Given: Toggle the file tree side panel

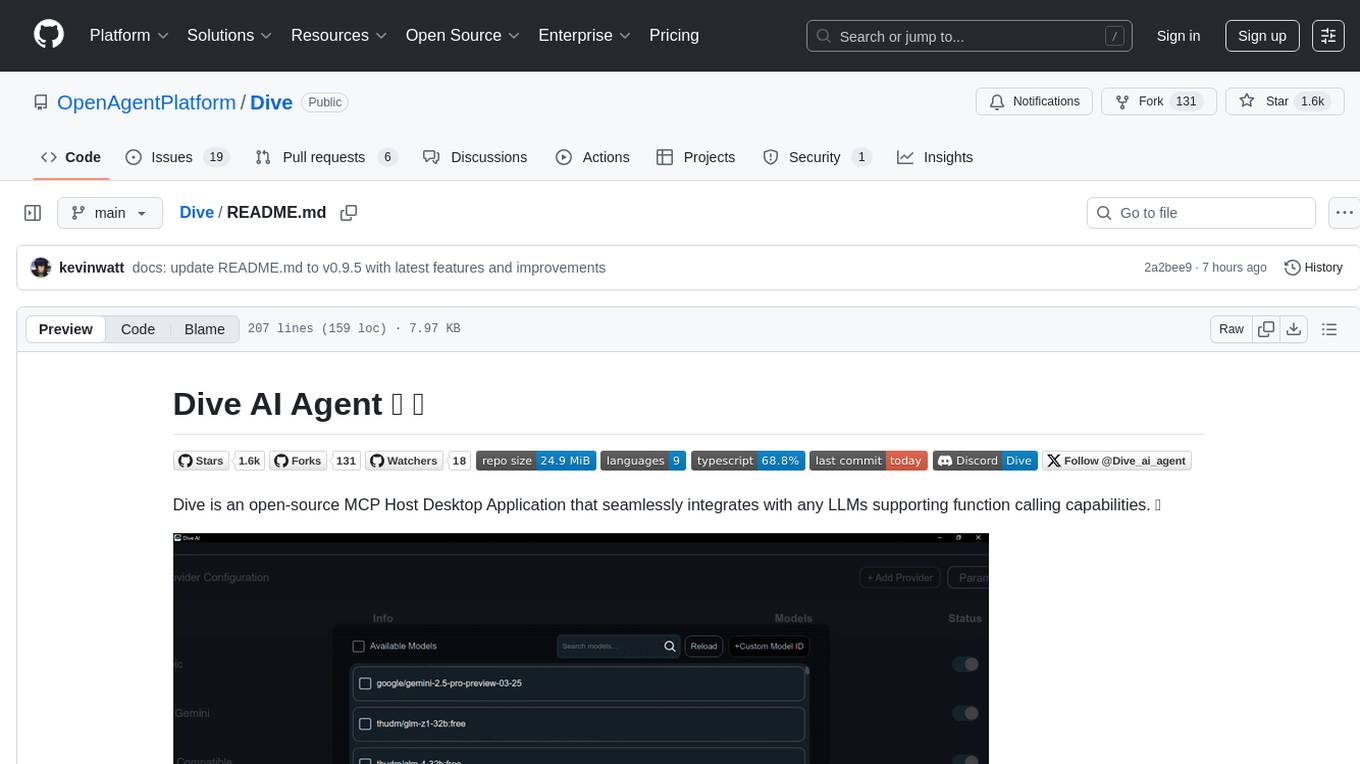Looking at the screenshot, I should point(33,213).
